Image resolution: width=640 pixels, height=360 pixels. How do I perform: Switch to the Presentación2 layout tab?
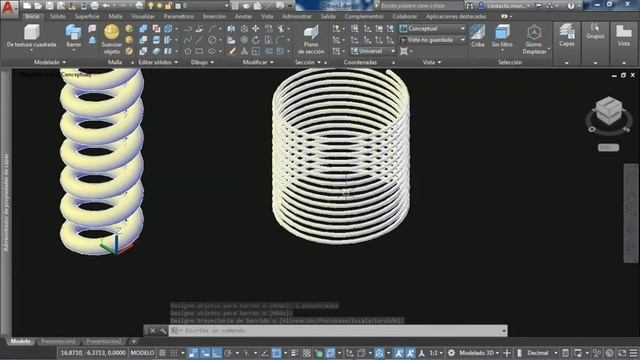click(104, 341)
